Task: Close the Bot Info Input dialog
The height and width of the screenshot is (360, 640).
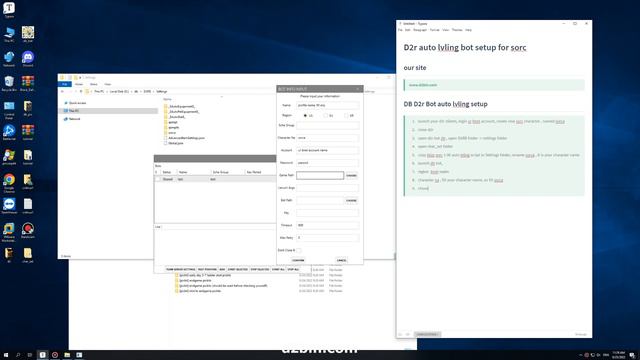Action: coord(358,89)
